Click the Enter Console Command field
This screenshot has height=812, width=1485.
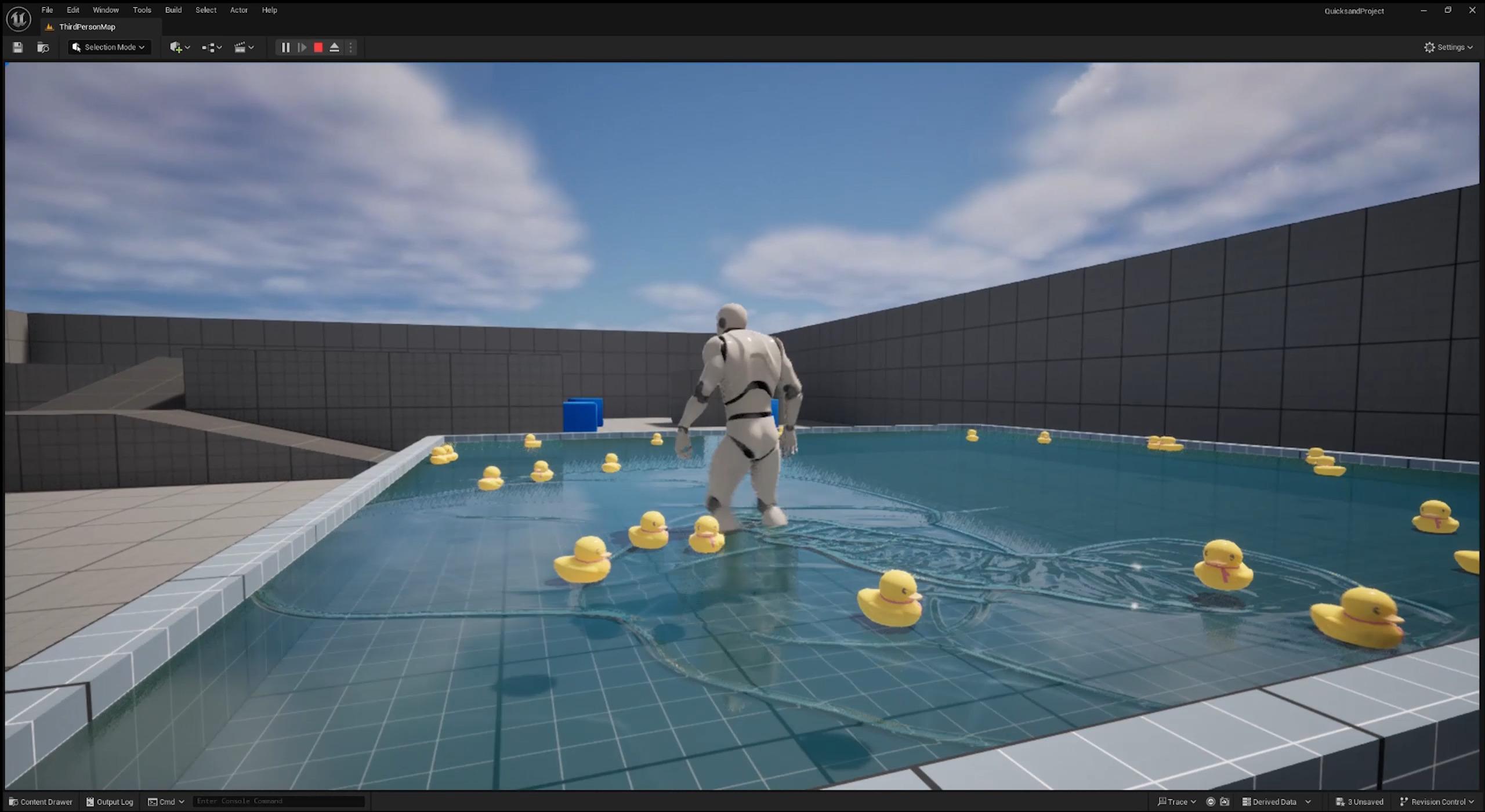tap(278, 801)
